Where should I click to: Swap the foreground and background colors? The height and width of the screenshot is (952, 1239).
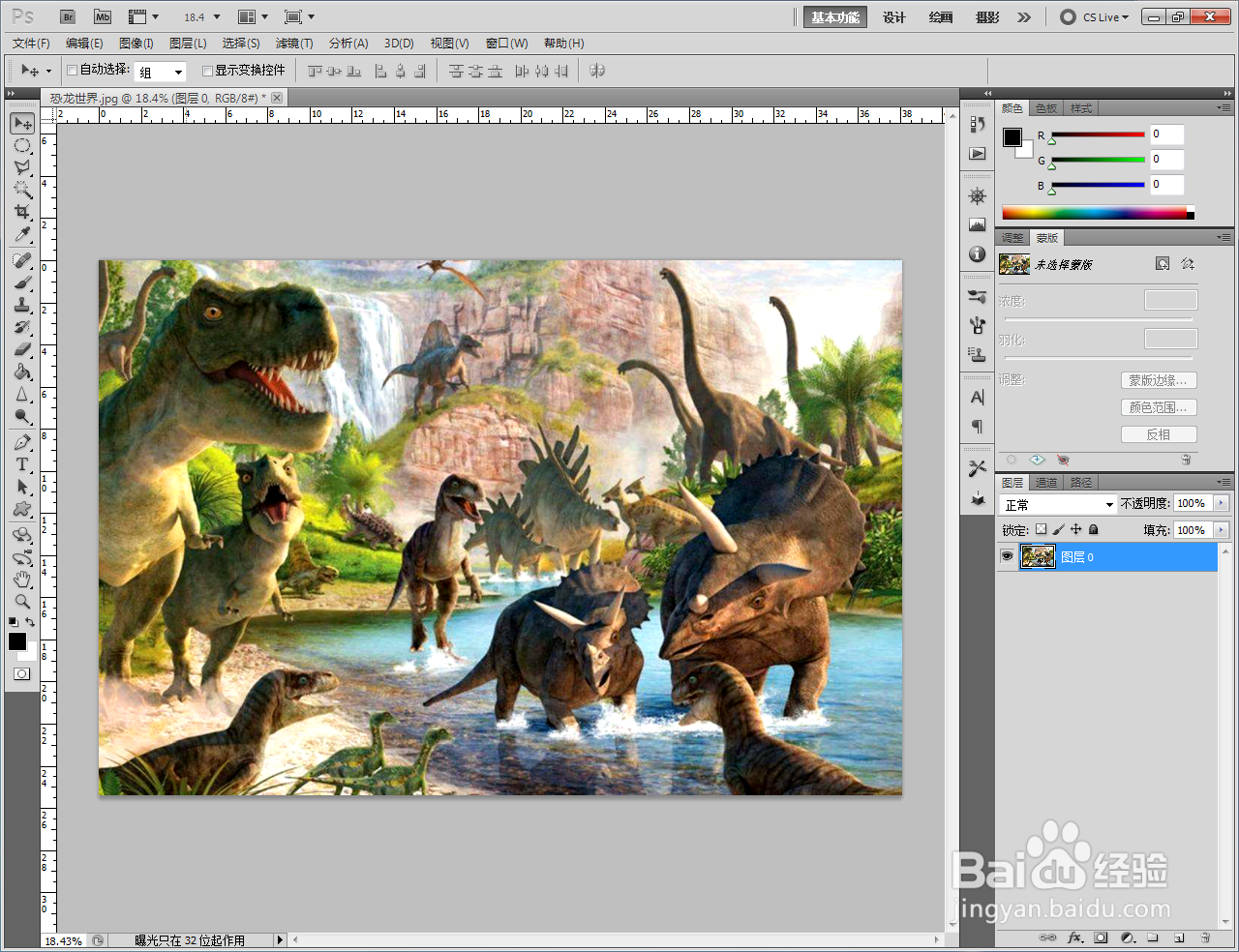(x=31, y=622)
